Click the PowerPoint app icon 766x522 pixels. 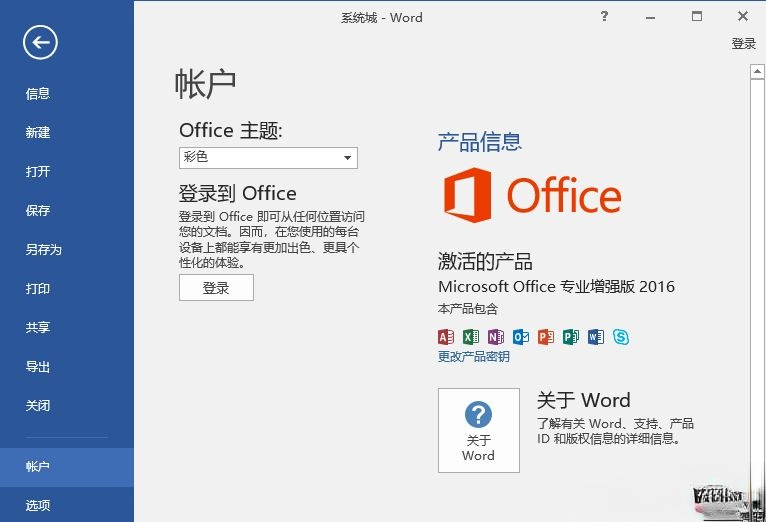[546, 337]
